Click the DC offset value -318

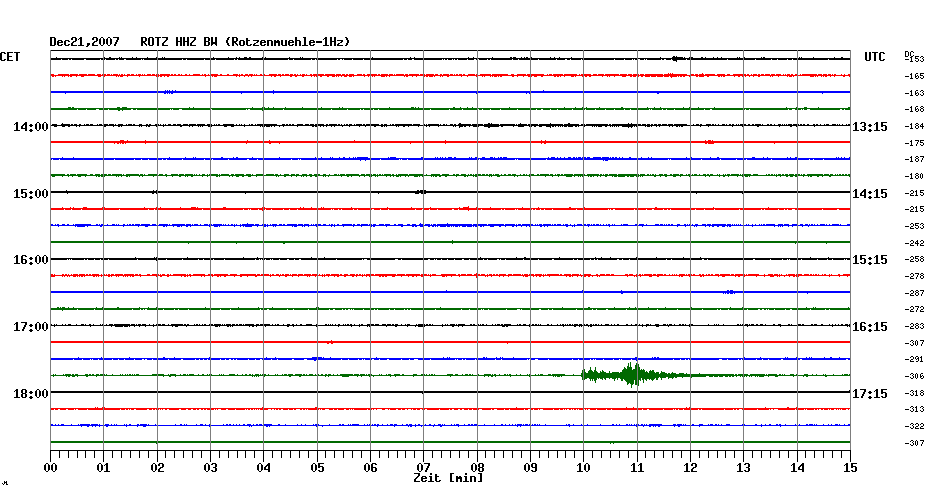pyautogui.click(x=915, y=393)
